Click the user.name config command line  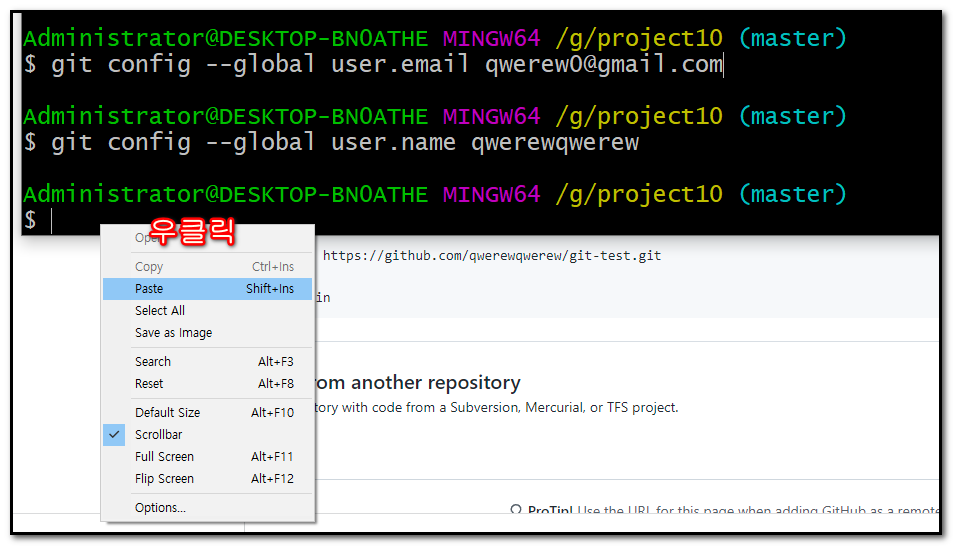click(x=330, y=143)
